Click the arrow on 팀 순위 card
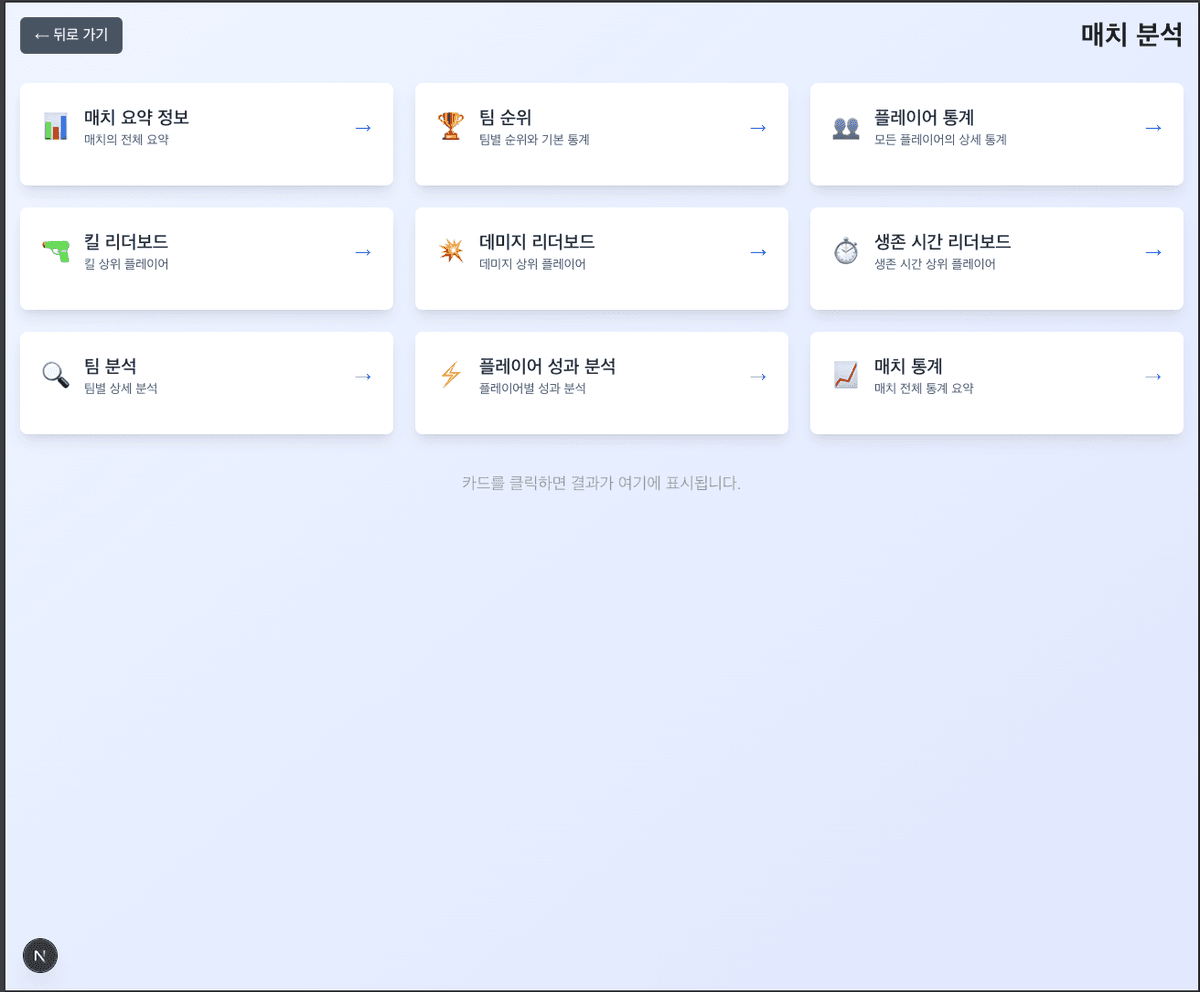This screenshot has width=1200, height=992. point(758,128)
